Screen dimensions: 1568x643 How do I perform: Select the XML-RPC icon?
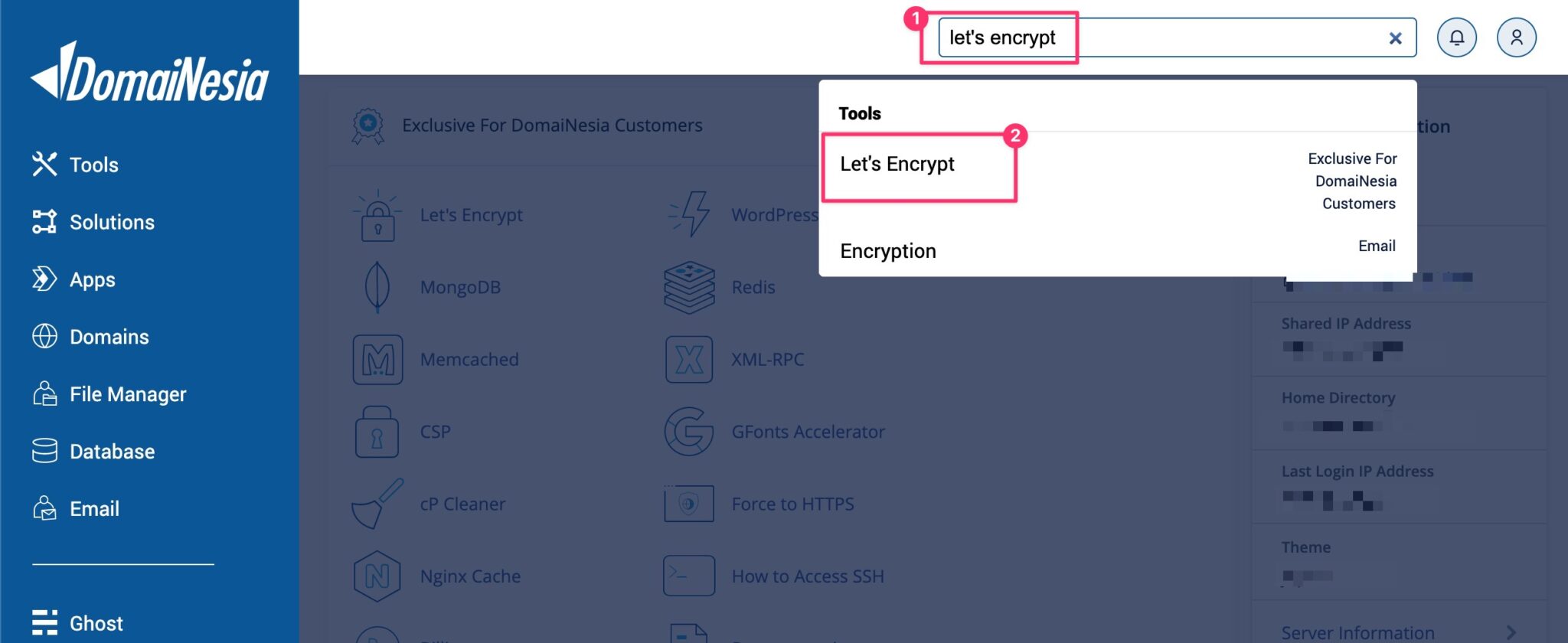pos(688,359)
